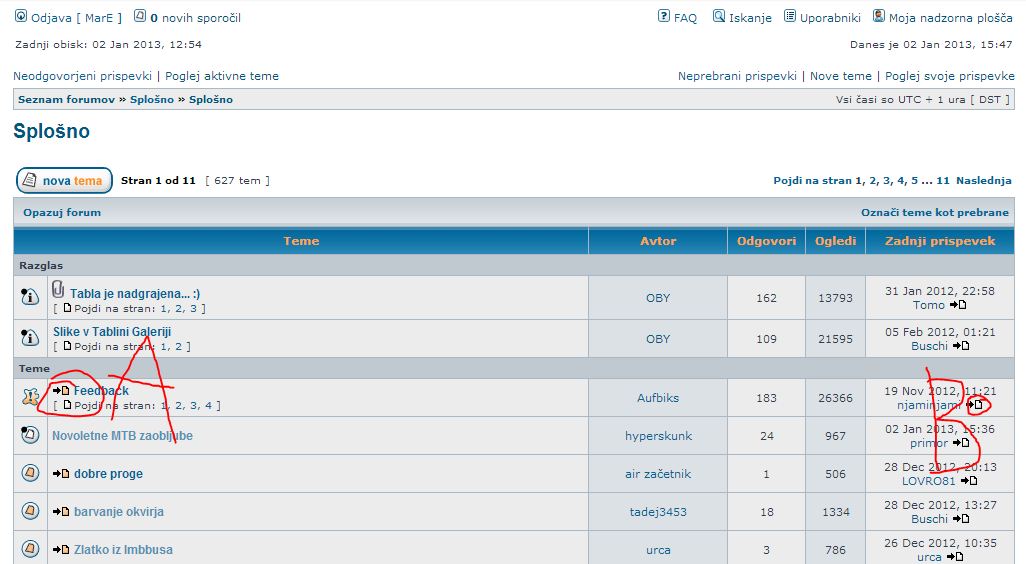
Task: Click the Odjava logout icon
Action: pyautogui.click(x=21, y=17)
